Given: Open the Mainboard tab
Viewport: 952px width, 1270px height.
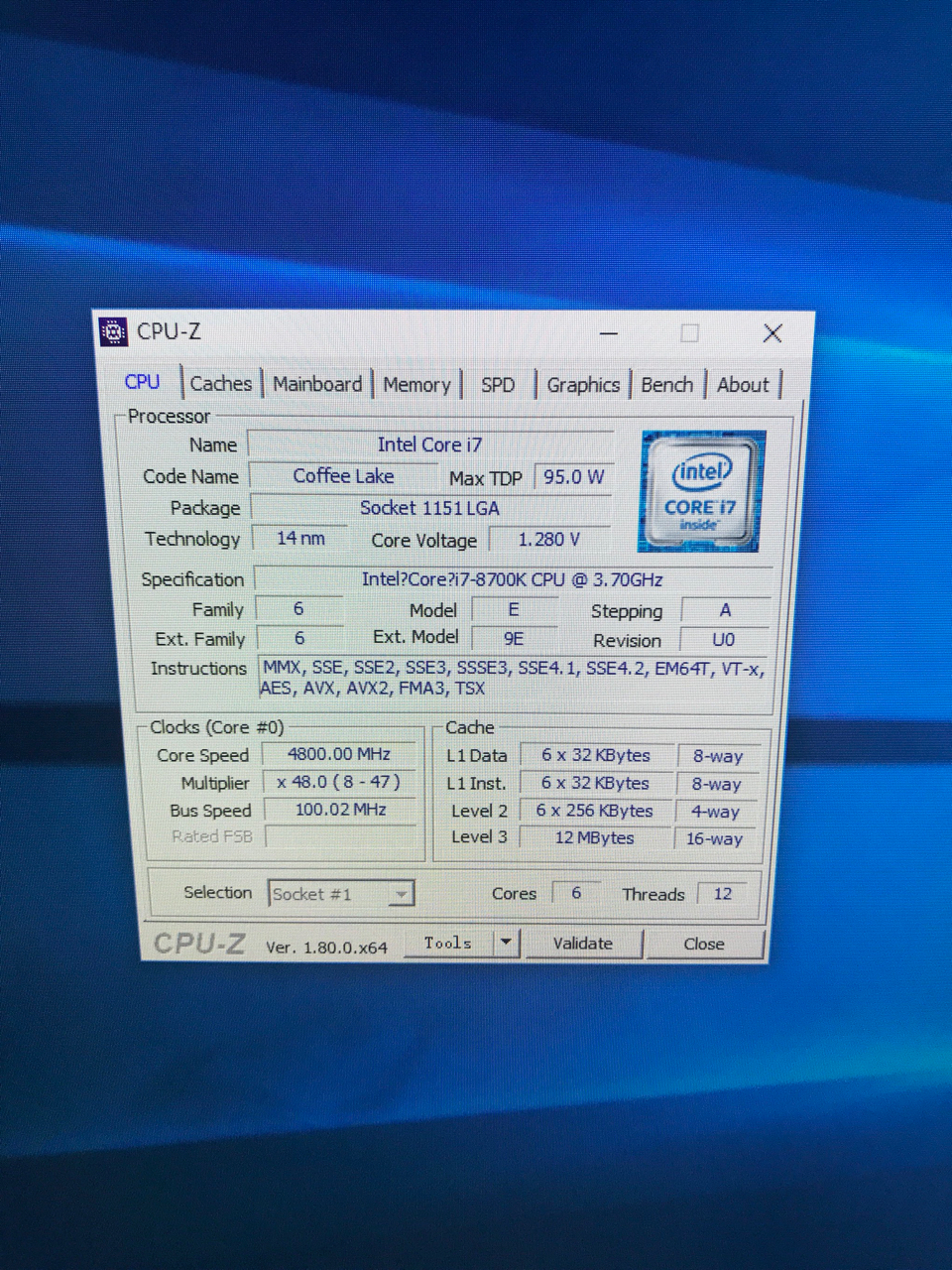Looking at the screenshot, I should 316,384.
